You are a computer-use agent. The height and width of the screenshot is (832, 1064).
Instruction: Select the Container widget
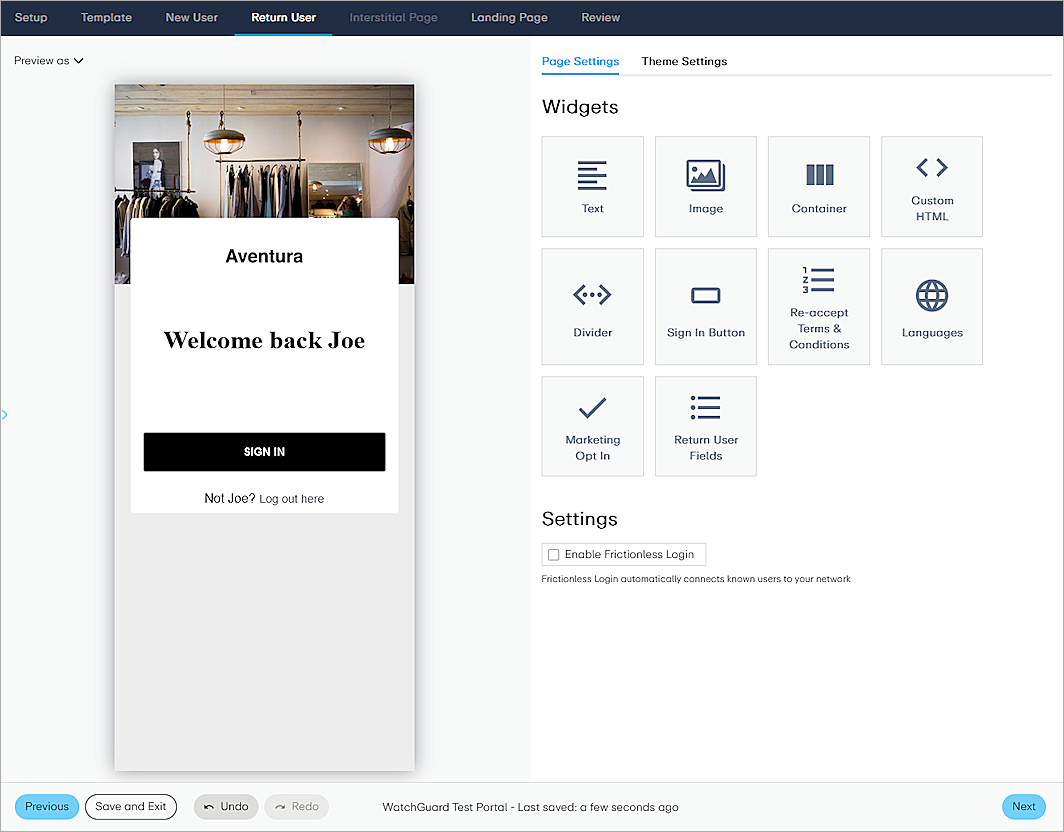click(x=818, y=186)
